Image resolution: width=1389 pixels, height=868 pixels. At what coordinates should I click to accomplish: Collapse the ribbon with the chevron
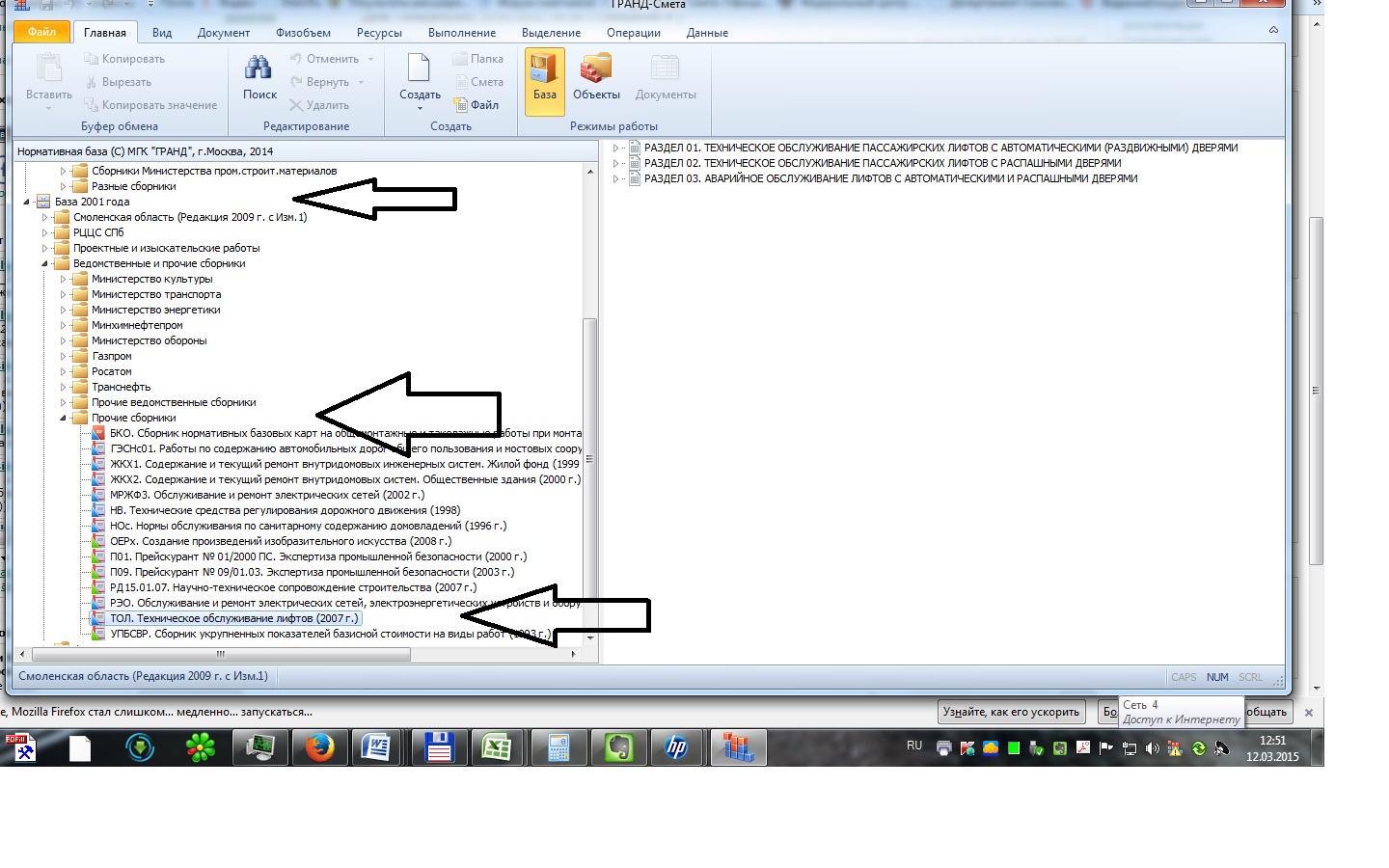[1273, 31]
